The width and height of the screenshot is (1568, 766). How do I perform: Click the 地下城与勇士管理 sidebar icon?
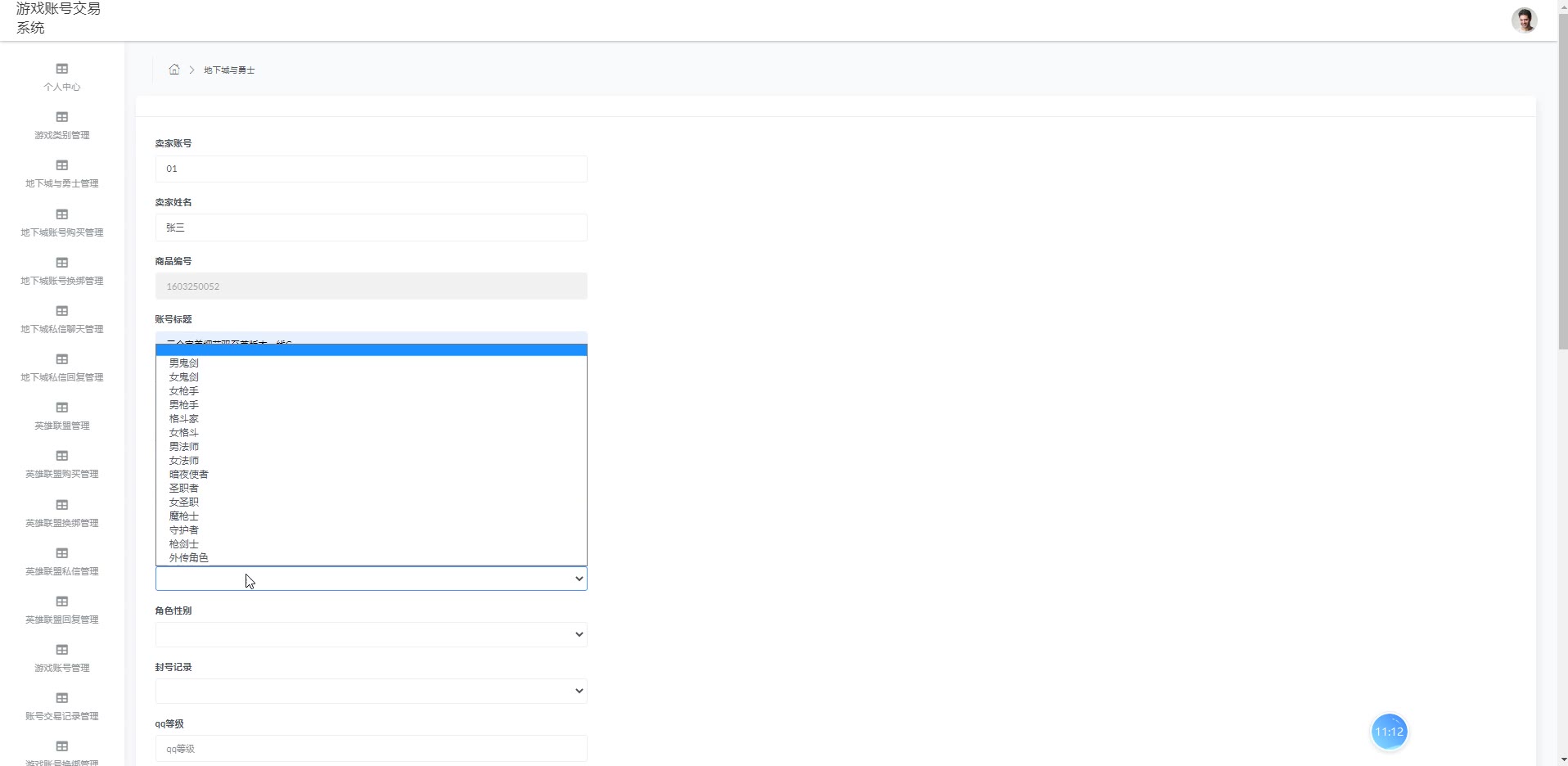click(x=62, y=165)
